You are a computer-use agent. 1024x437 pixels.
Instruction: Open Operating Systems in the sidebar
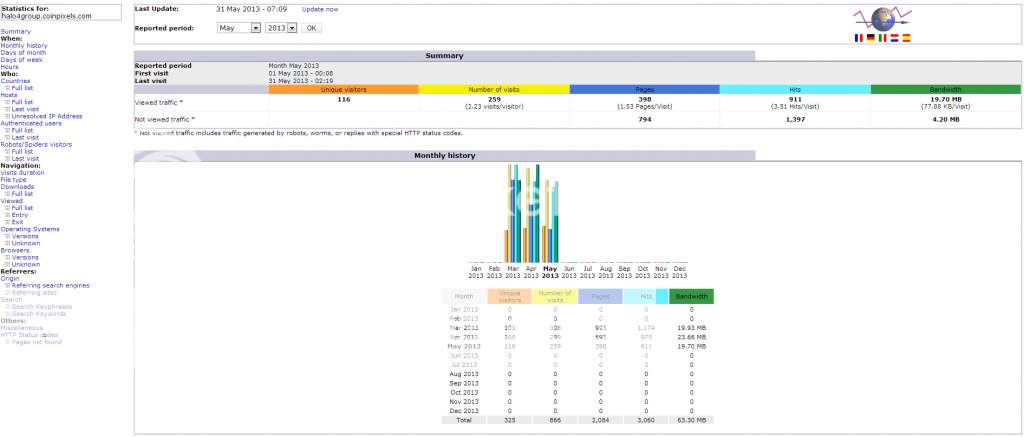pos(30,228)
